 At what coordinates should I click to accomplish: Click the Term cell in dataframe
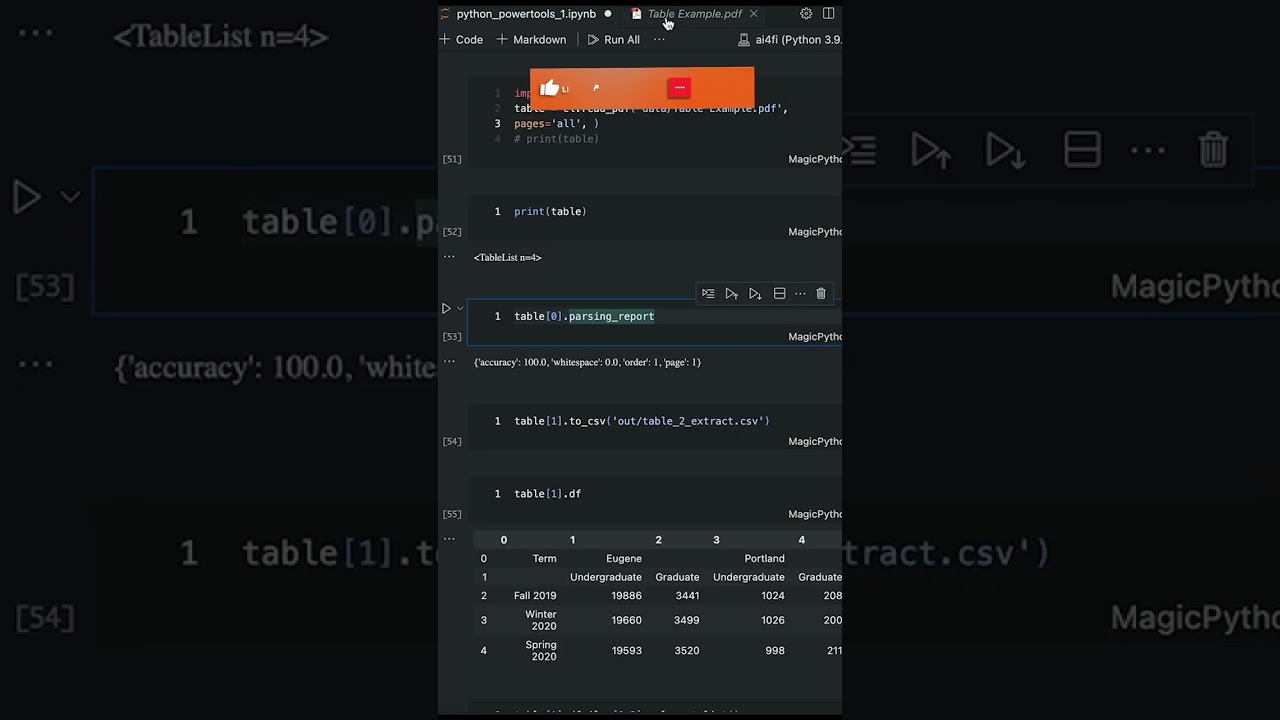[x=544, y=559]
